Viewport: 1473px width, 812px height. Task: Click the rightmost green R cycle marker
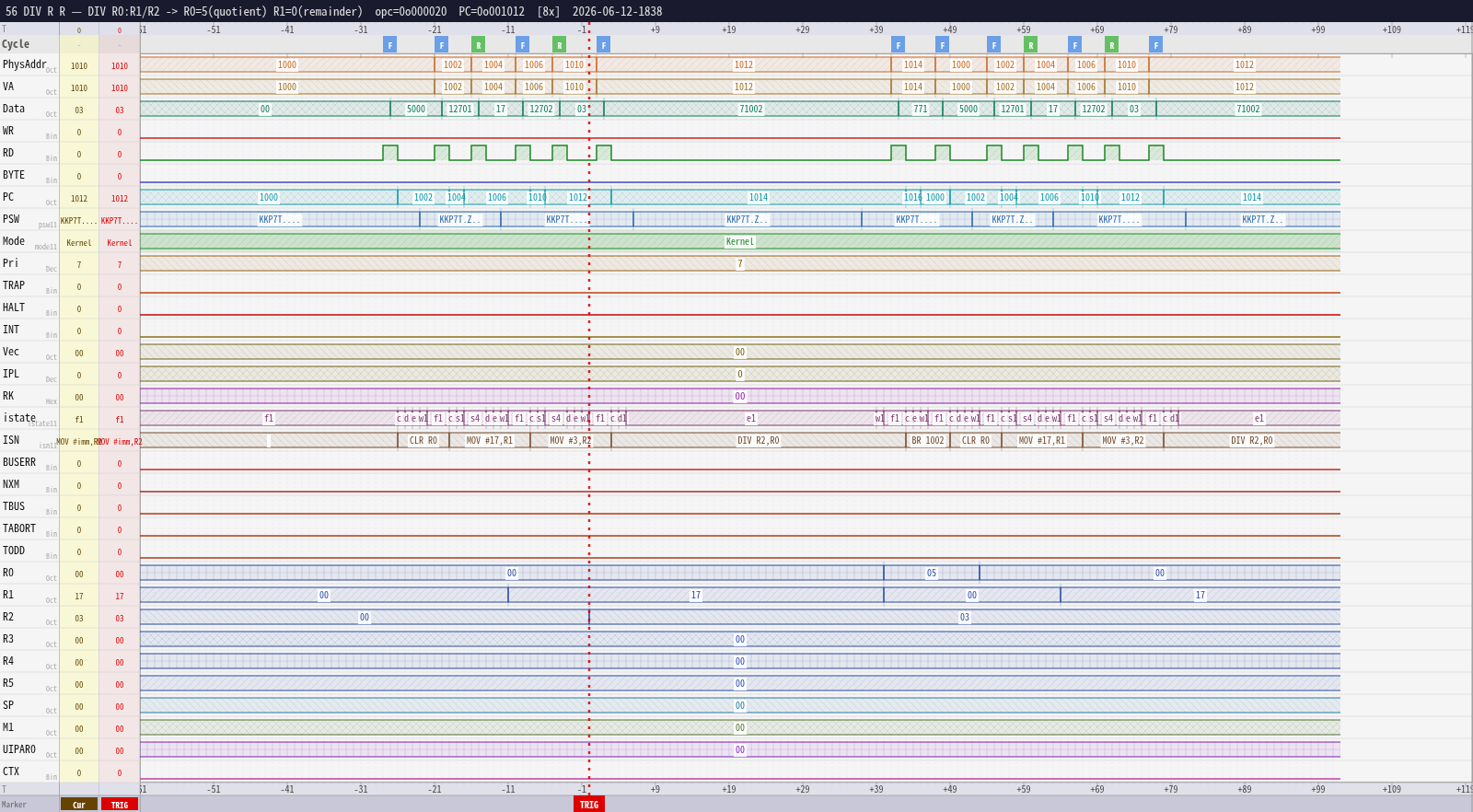pyautogui.click(x=1111, y=45)
